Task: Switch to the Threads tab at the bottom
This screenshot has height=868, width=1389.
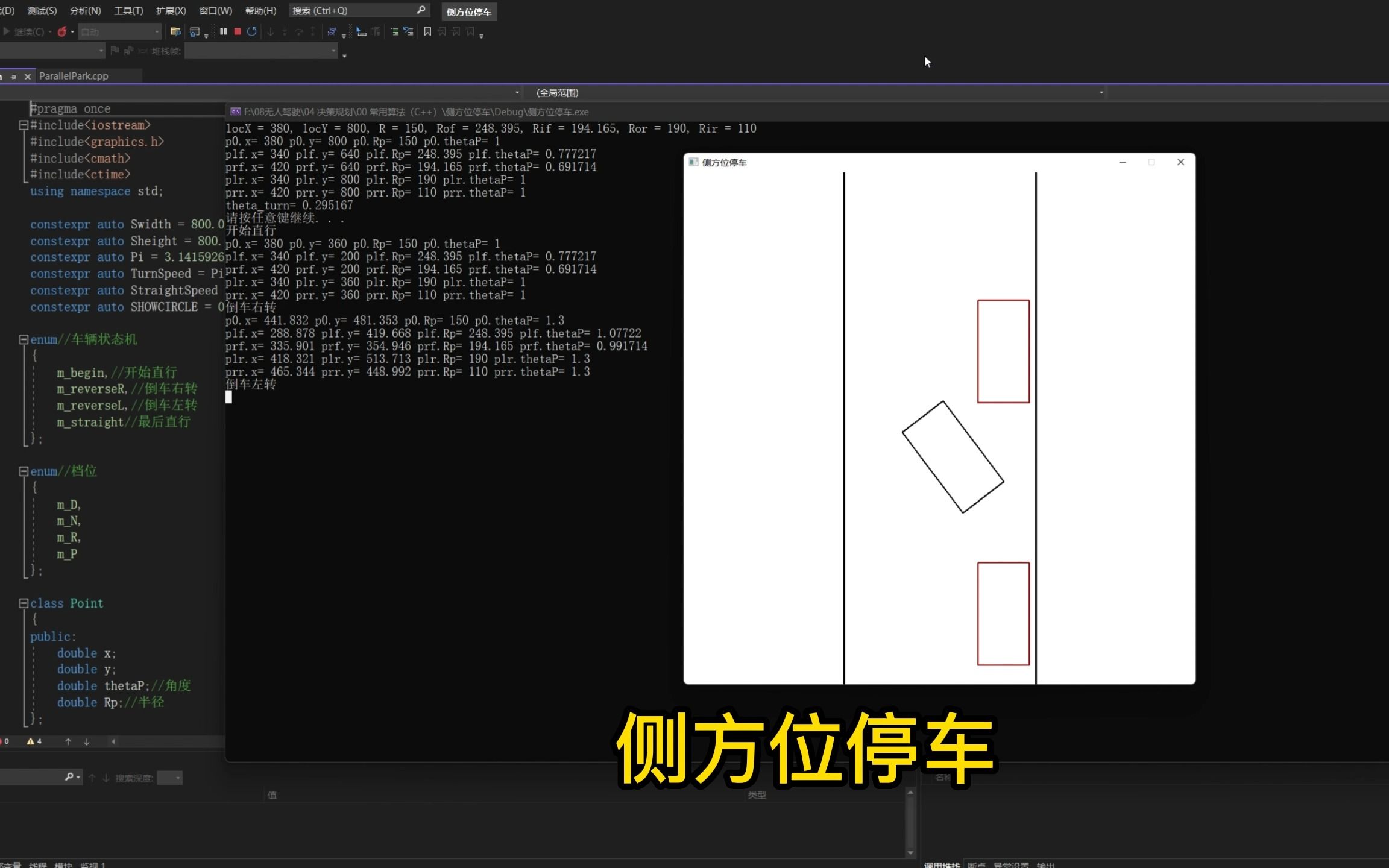Action: coord(37,865)
